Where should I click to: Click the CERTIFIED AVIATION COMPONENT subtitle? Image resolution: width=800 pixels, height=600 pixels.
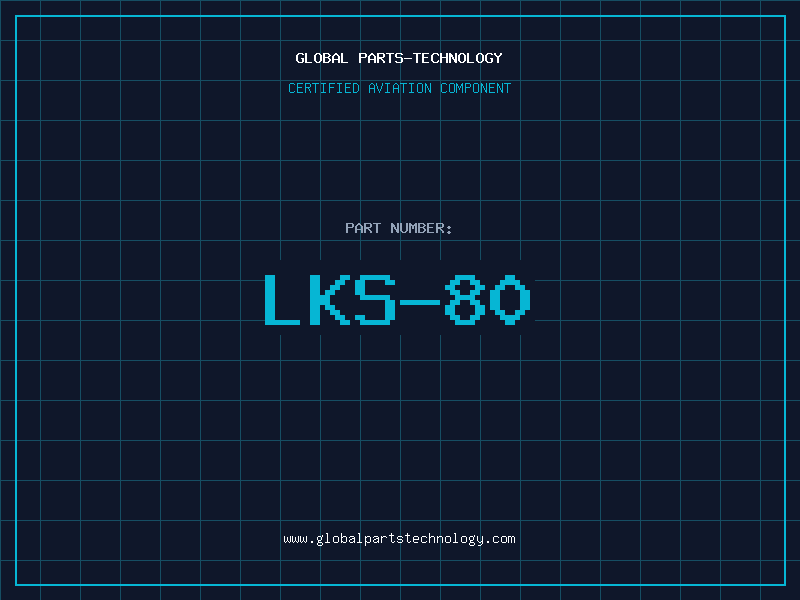click(399, 88)
